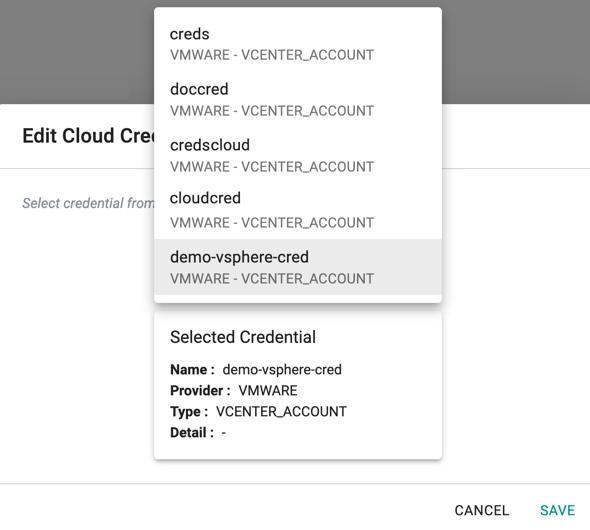
Task: Click the name value demo-vsphere-cred in details
Action: pos(282,369)
